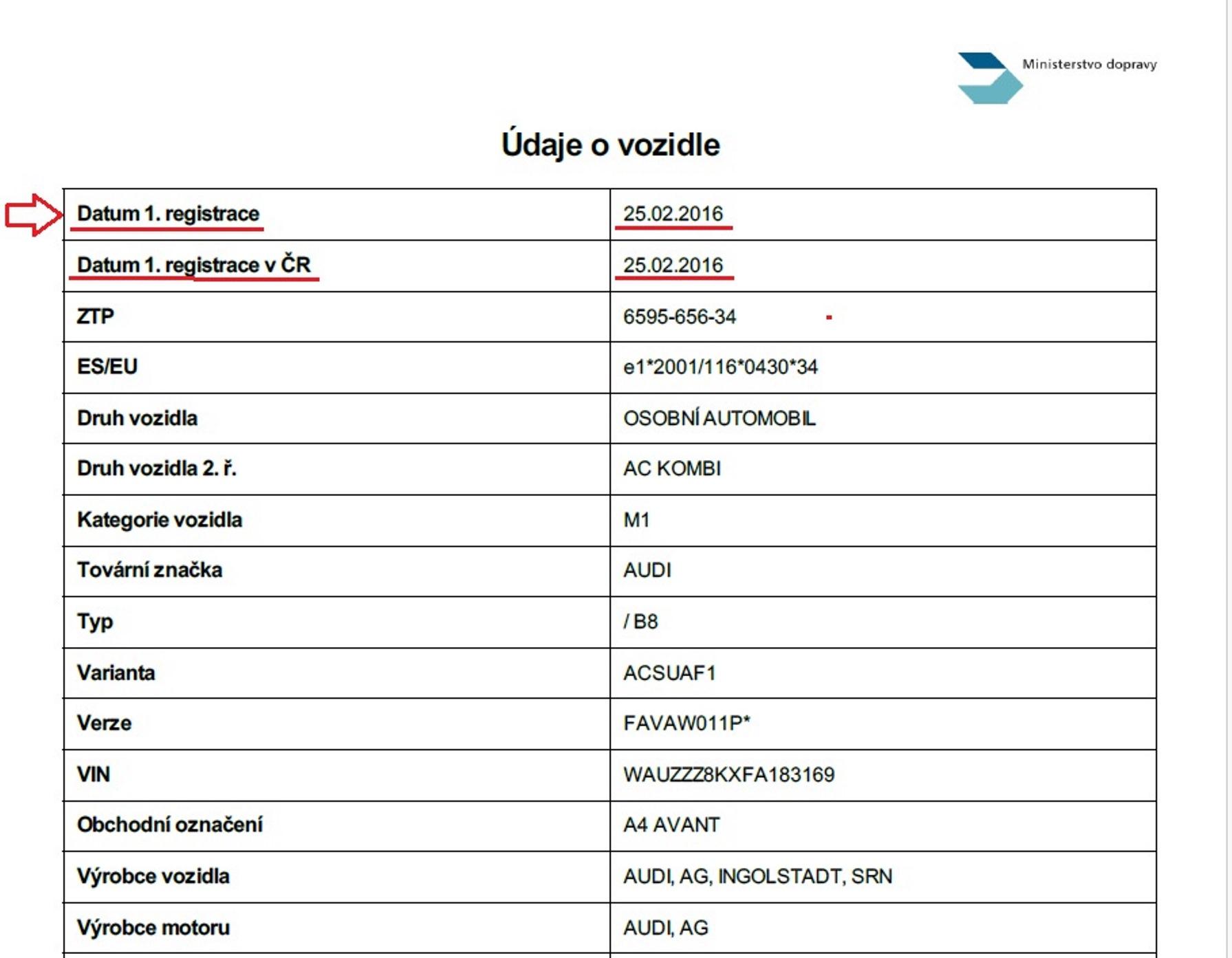
Task: Click the ZTP number 6595-656-34
Action: pyautogui.click(x=679, y=316)
